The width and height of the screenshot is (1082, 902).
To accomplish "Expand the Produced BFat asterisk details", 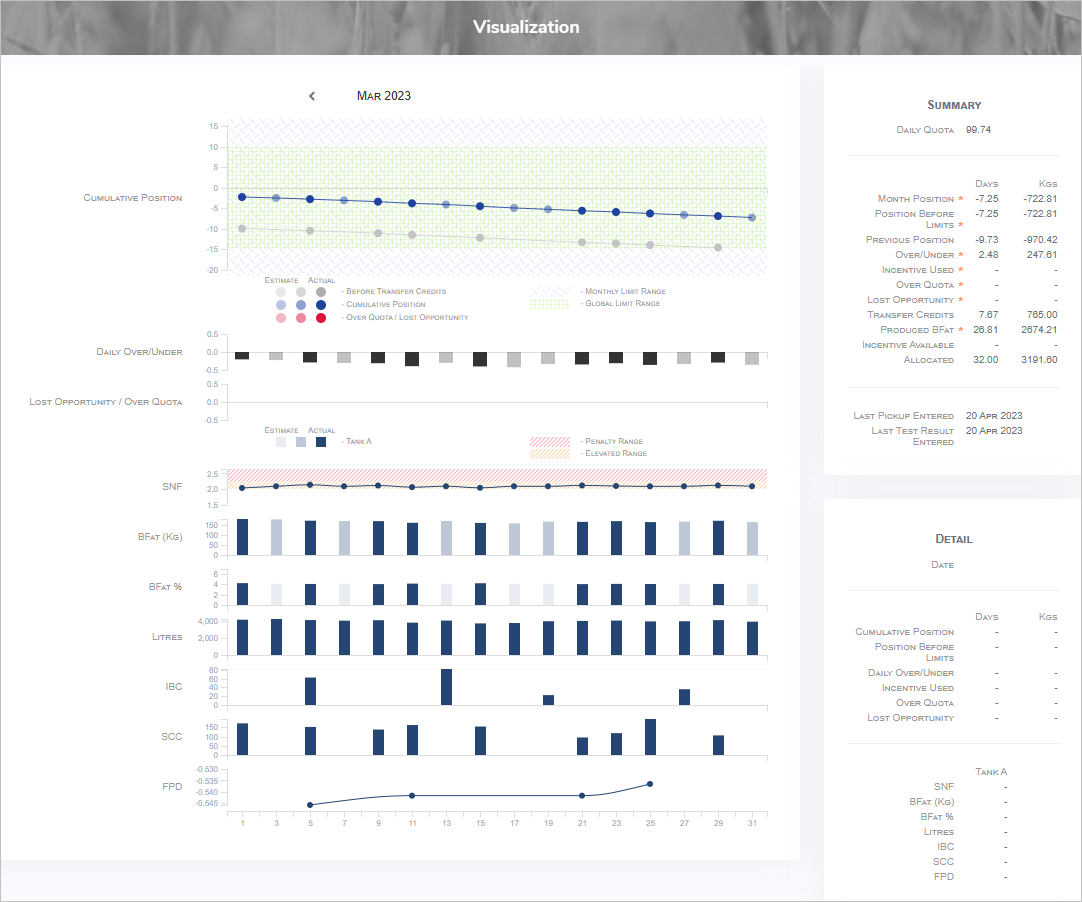I will tap(960, 329).
